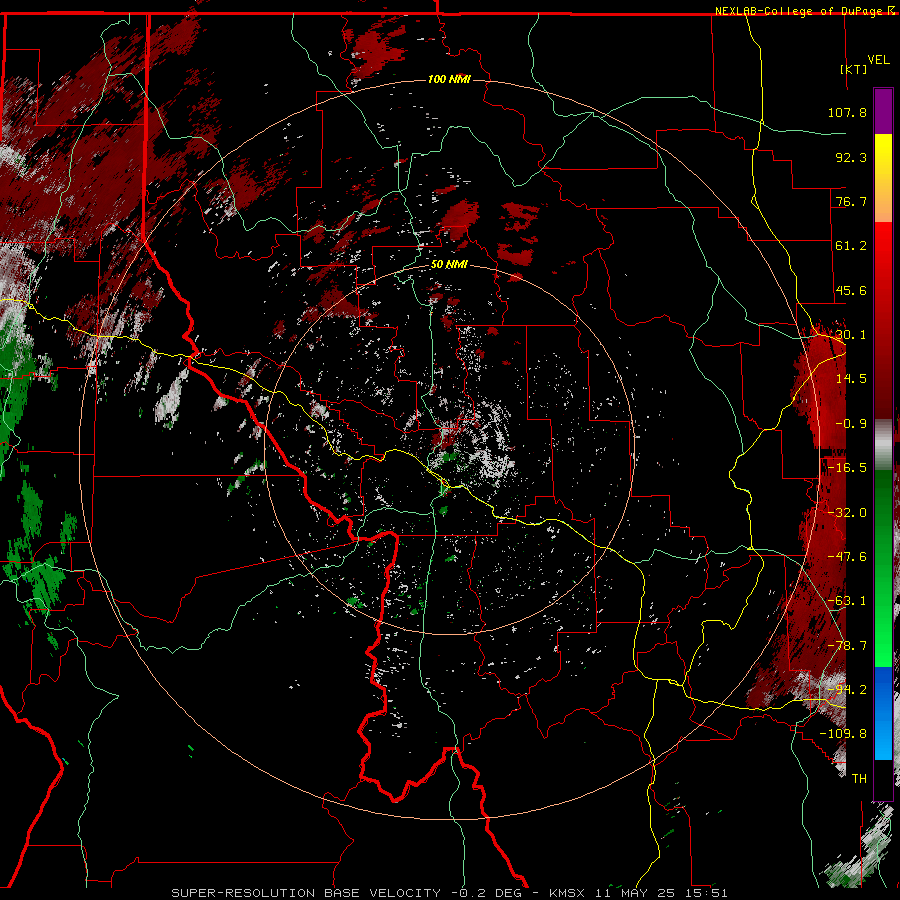Click the "50 NMI" range ring label
This screenshot has height=900, width=900.
point(449,264)
